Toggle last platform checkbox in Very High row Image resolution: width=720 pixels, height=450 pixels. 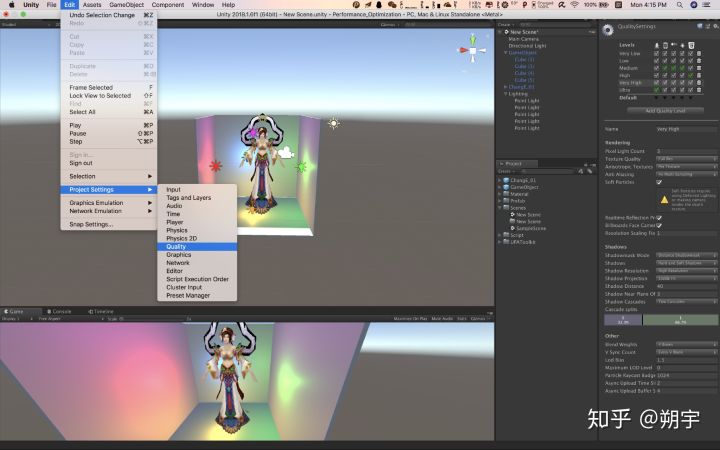pyautogui.click(x=691, y=83)
